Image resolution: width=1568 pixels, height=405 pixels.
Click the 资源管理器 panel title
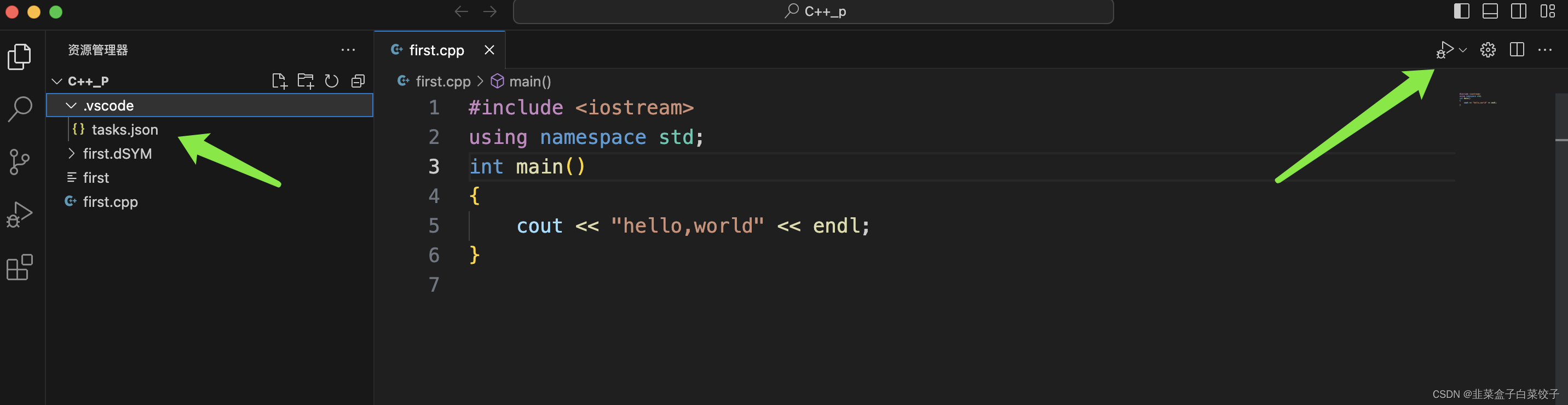(x=98, y=50)
